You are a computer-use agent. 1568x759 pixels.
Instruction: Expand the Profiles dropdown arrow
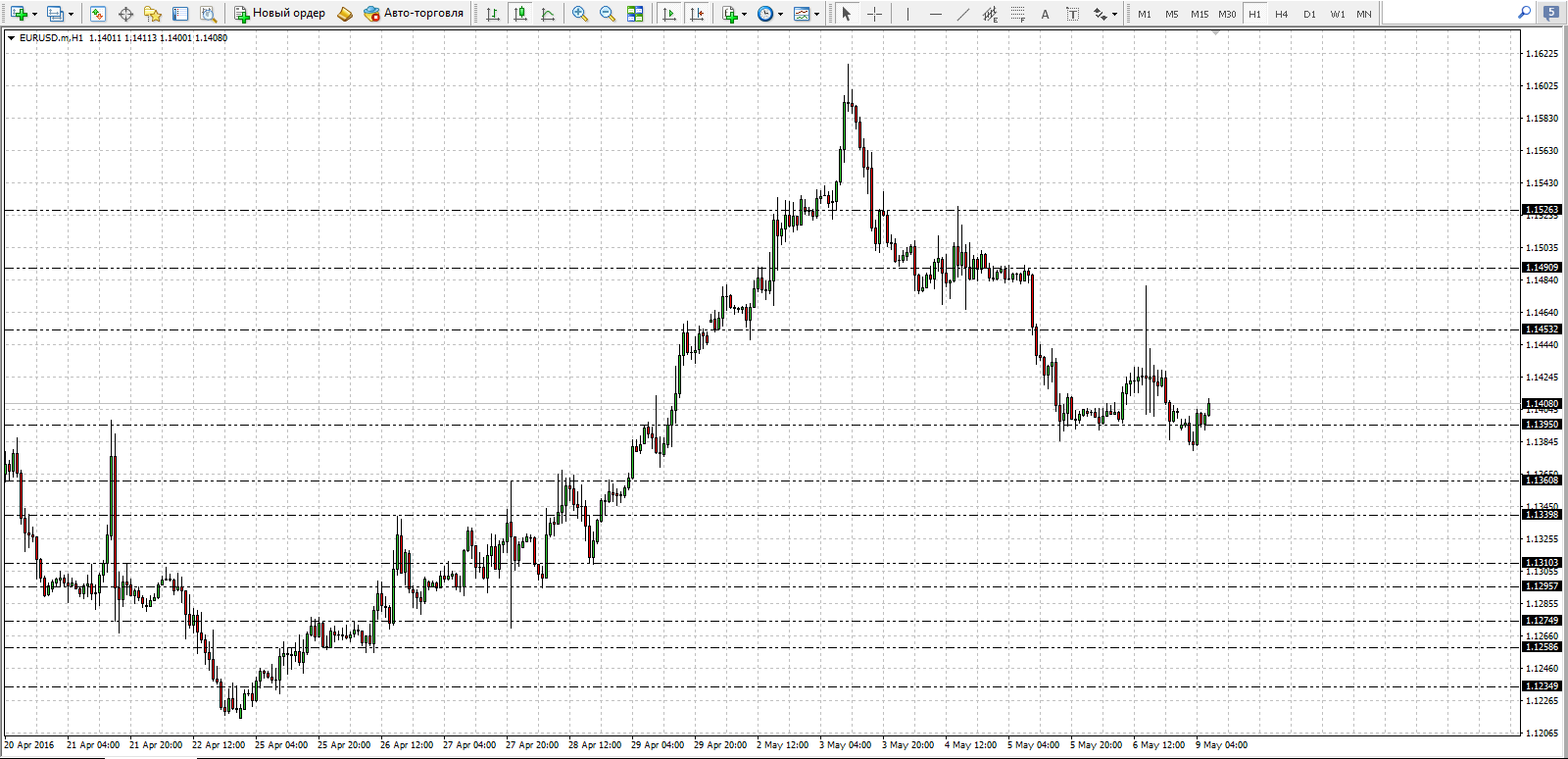coord(71,14)
